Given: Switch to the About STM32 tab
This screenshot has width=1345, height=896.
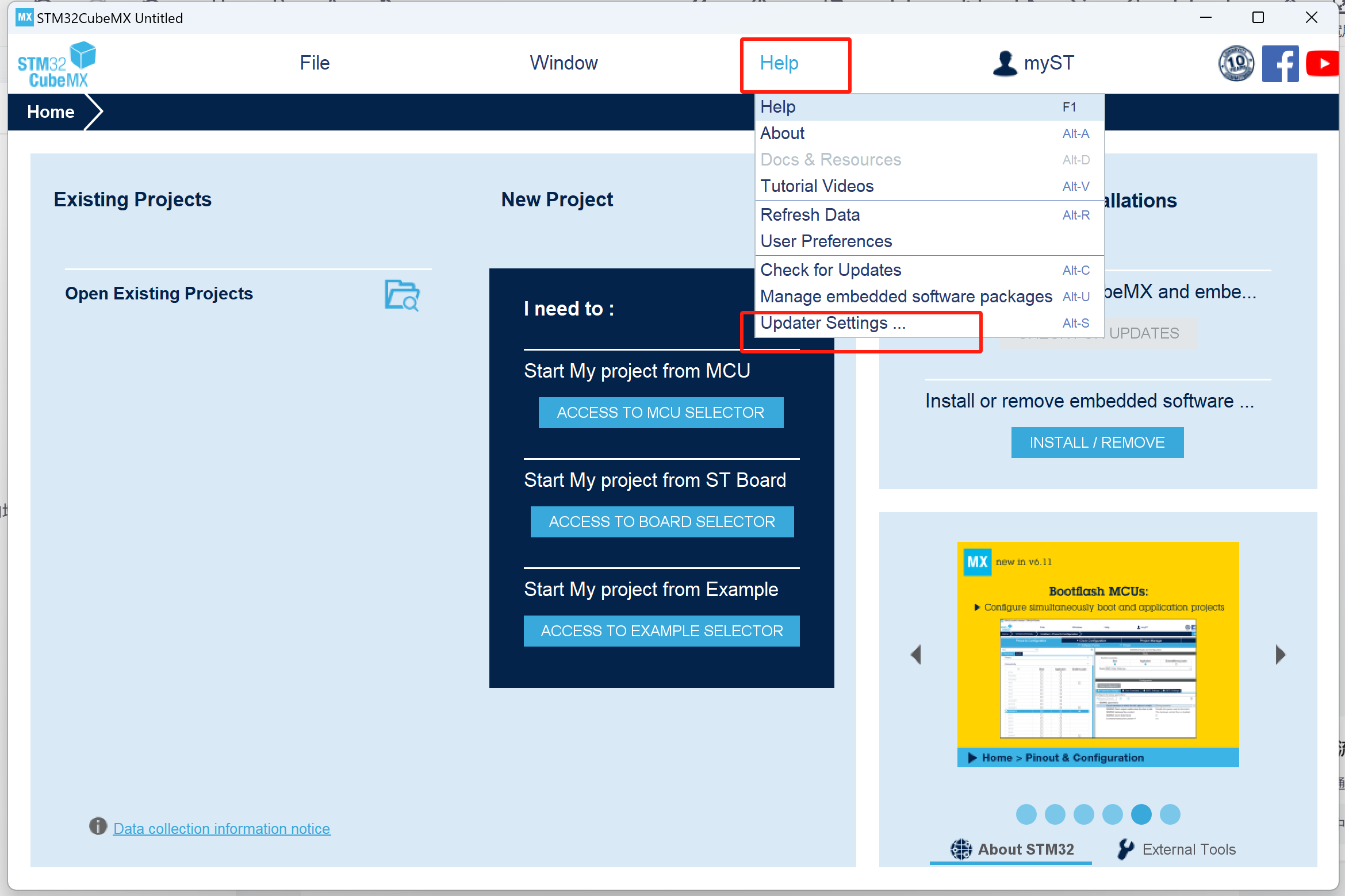Looking at the screenshot, I should pos(1011,849).
